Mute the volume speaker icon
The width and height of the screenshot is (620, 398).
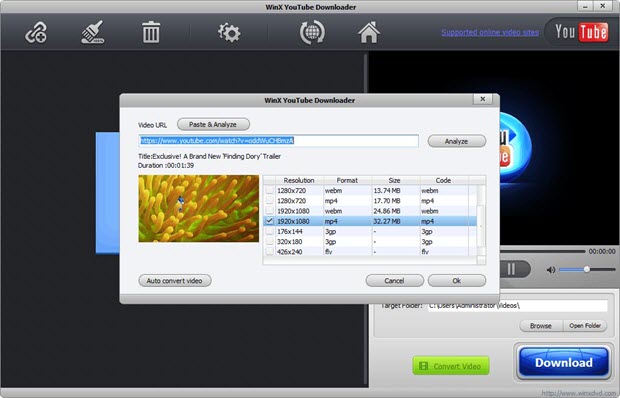pos(550,270)
